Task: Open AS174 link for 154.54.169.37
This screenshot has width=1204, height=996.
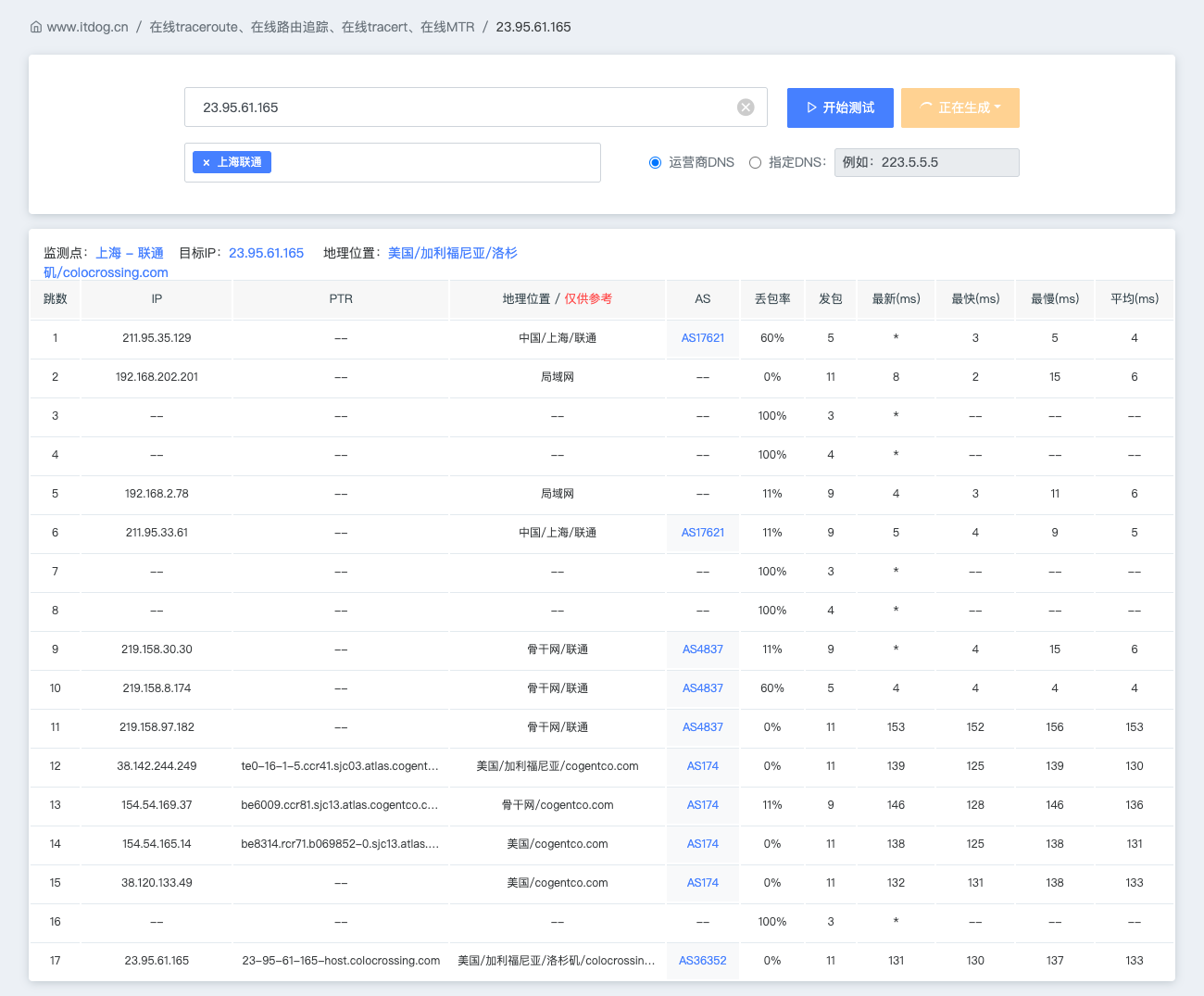Action: click(x=703, y=805)
